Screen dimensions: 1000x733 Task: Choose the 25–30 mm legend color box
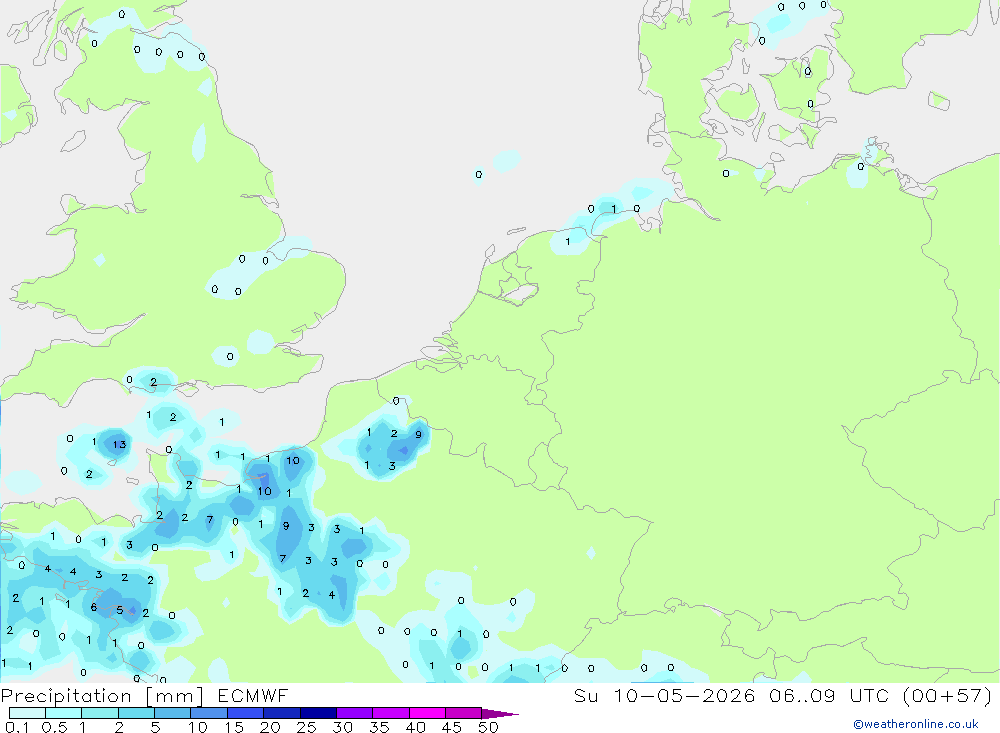[x=318, y=713]
